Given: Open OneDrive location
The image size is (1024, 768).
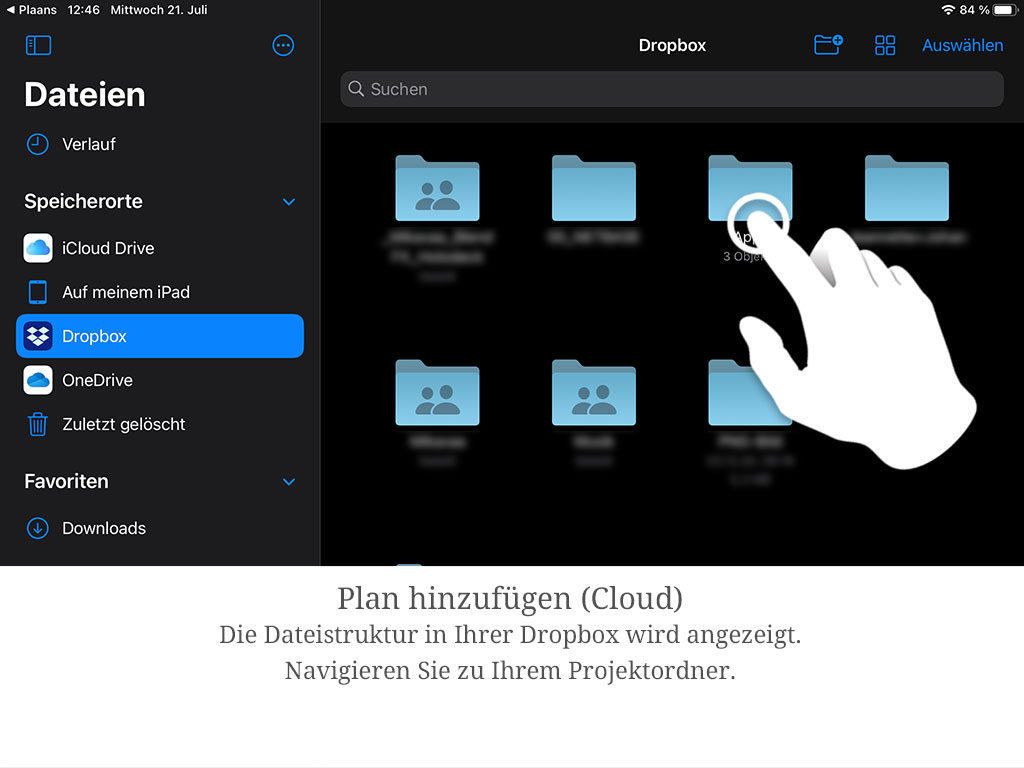Looking at the screenshot, I should point(159,380).
